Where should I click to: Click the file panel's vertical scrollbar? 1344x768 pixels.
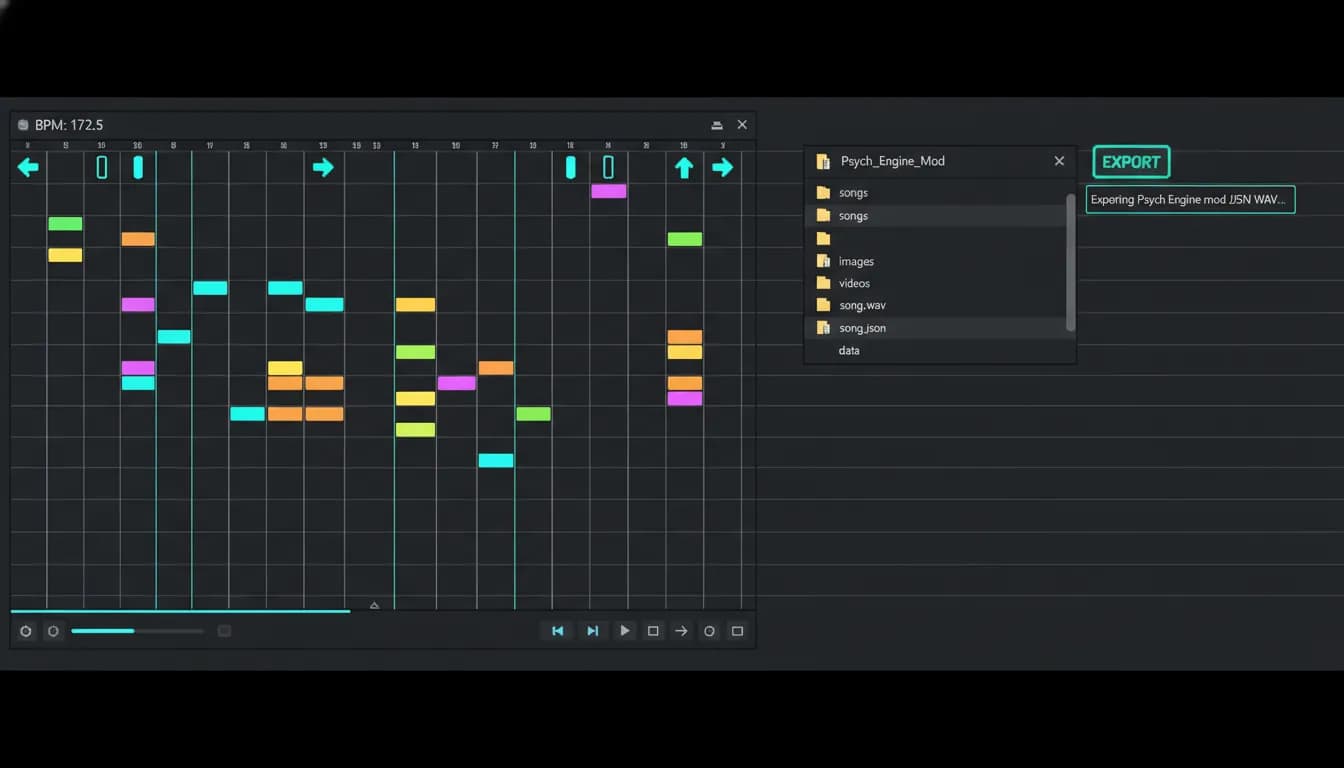tap(1071, 262)
